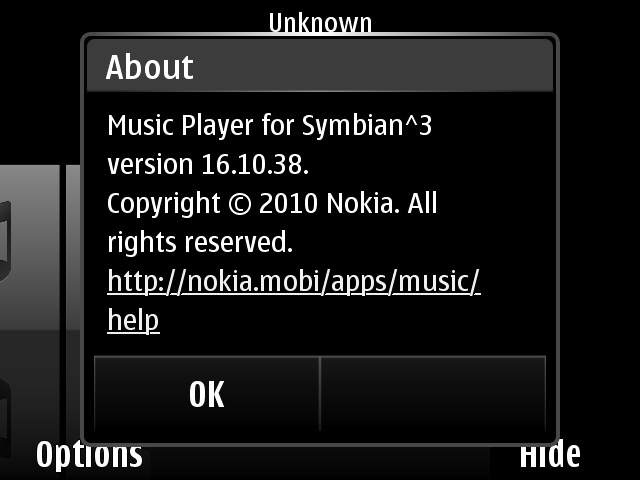Click the version 16.10.38 text
The height and width of the screenshot is (480, 640).
[x=208, y=164]
